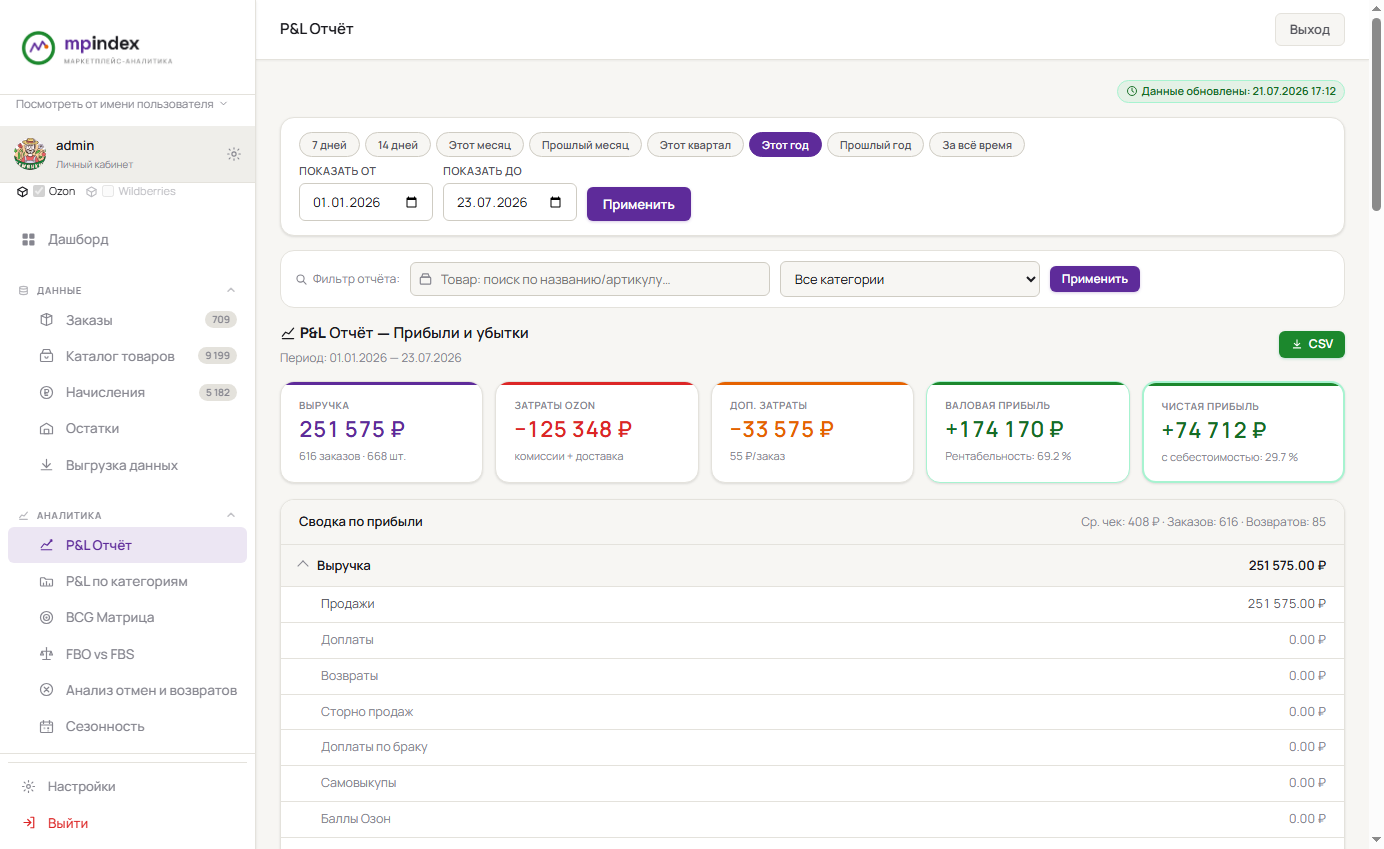Viewport: 1384px width, 849px height.
Task: Click the P&L по категориям icon
Action: coord(46,581)
